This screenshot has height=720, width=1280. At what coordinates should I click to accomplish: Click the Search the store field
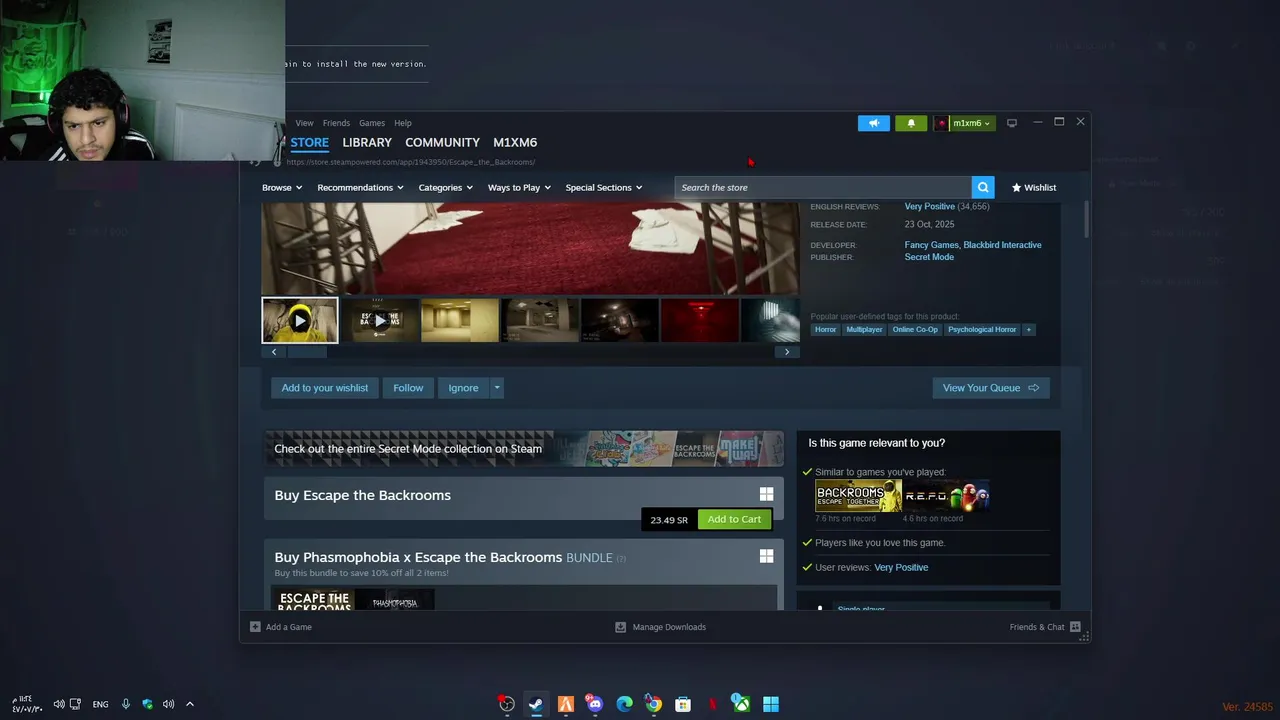tap(823, 187)
